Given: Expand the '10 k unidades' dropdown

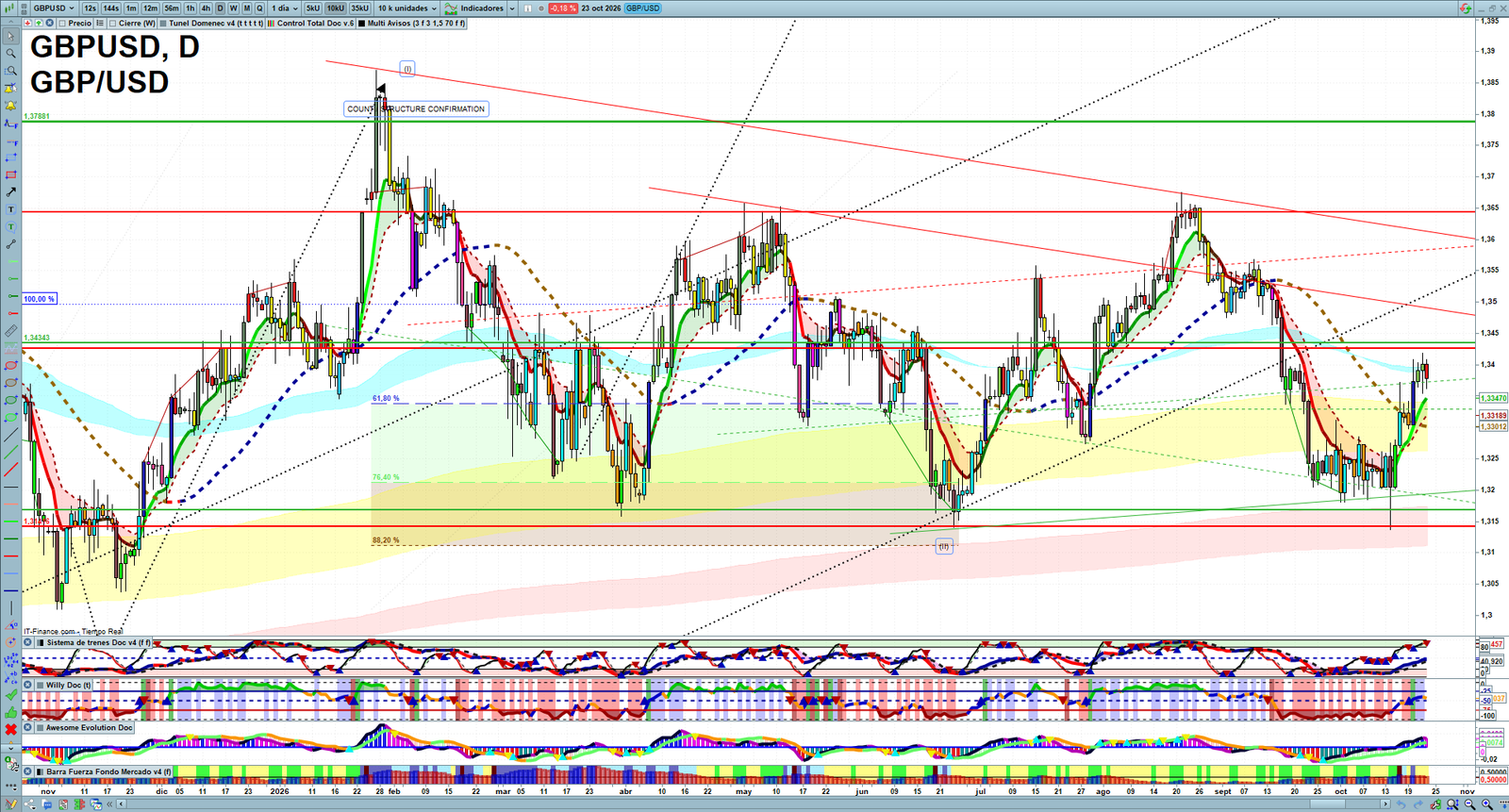Looking at the screenshot, I should point(407,8).
